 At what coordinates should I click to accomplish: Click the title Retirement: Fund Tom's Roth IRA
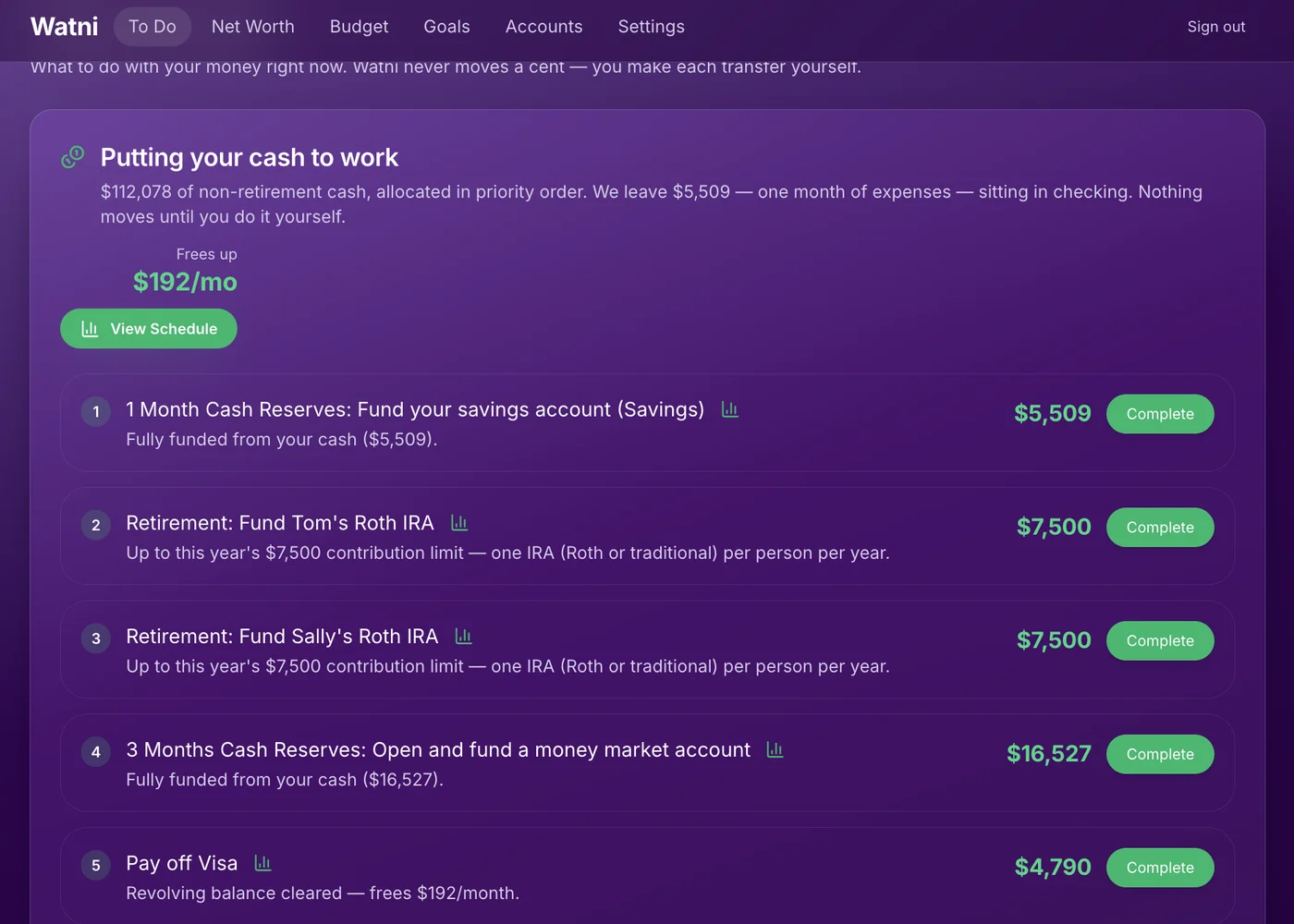pyautogui.click(x=280, y=523)
